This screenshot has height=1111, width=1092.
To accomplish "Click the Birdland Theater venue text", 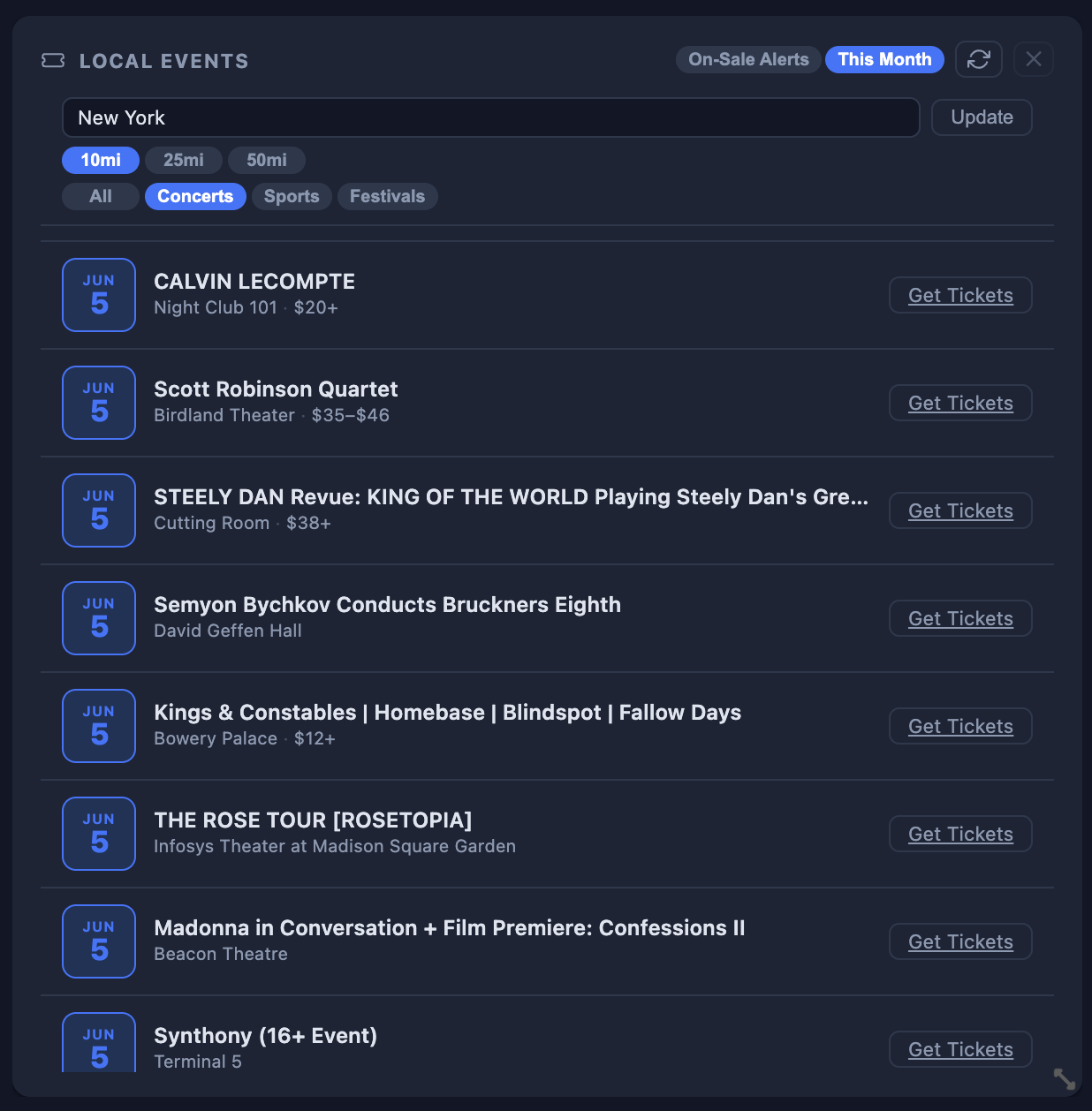I will (x=224, y=415).
